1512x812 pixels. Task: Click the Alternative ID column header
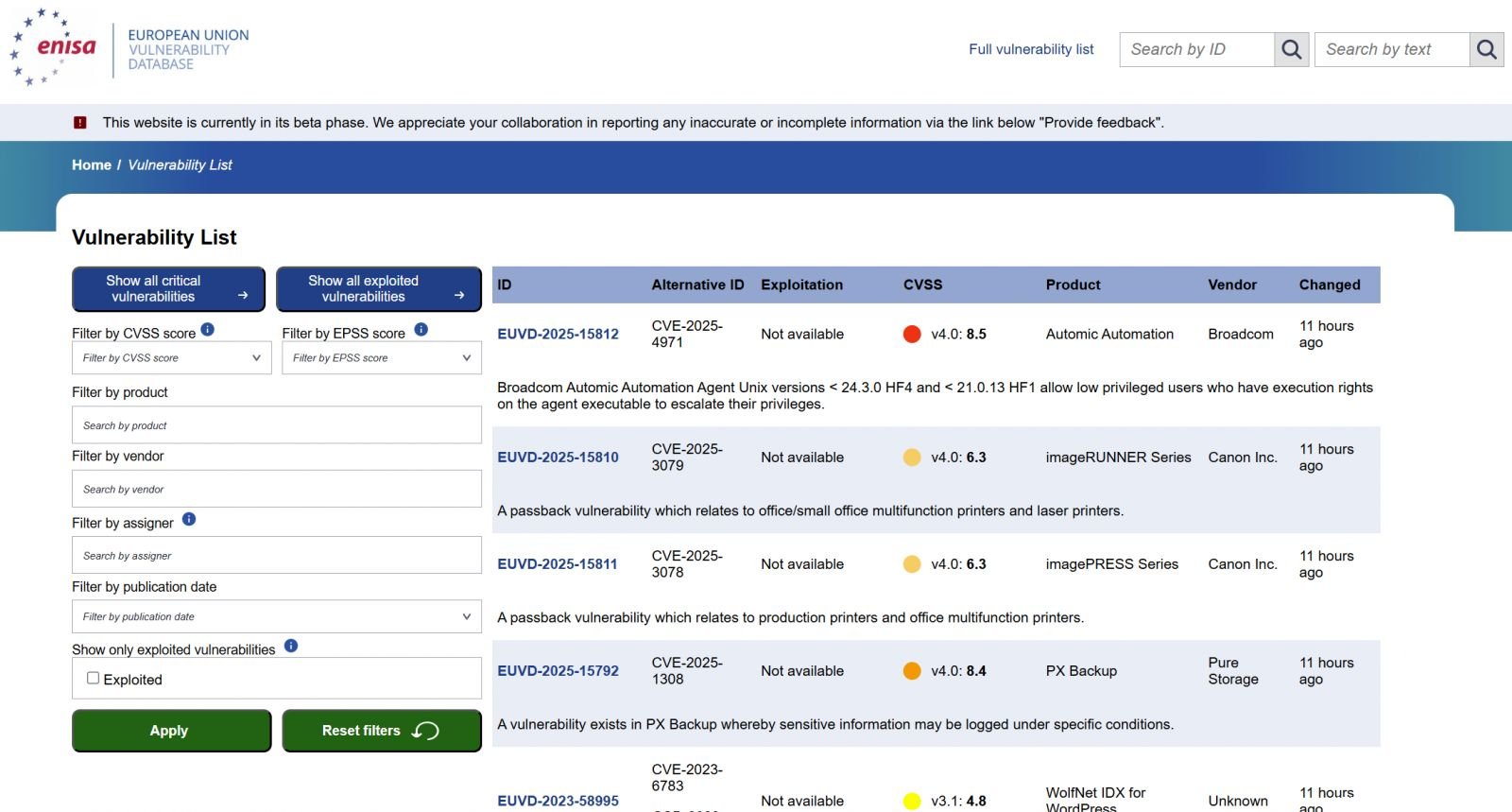(x=697, y=285)
